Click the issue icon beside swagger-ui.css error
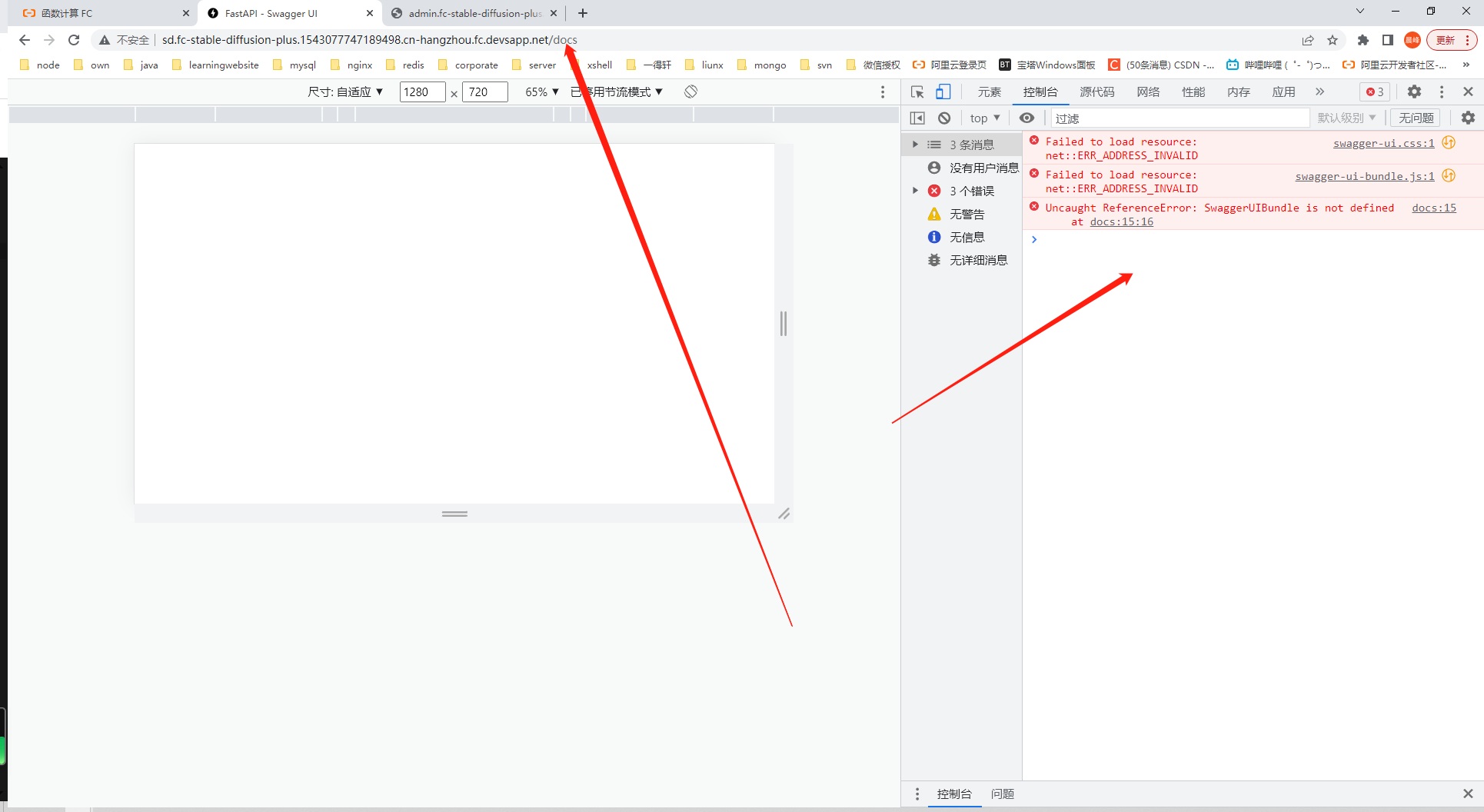The width and height of the screenshot is (1484, 812). (x=1449, y=143)
